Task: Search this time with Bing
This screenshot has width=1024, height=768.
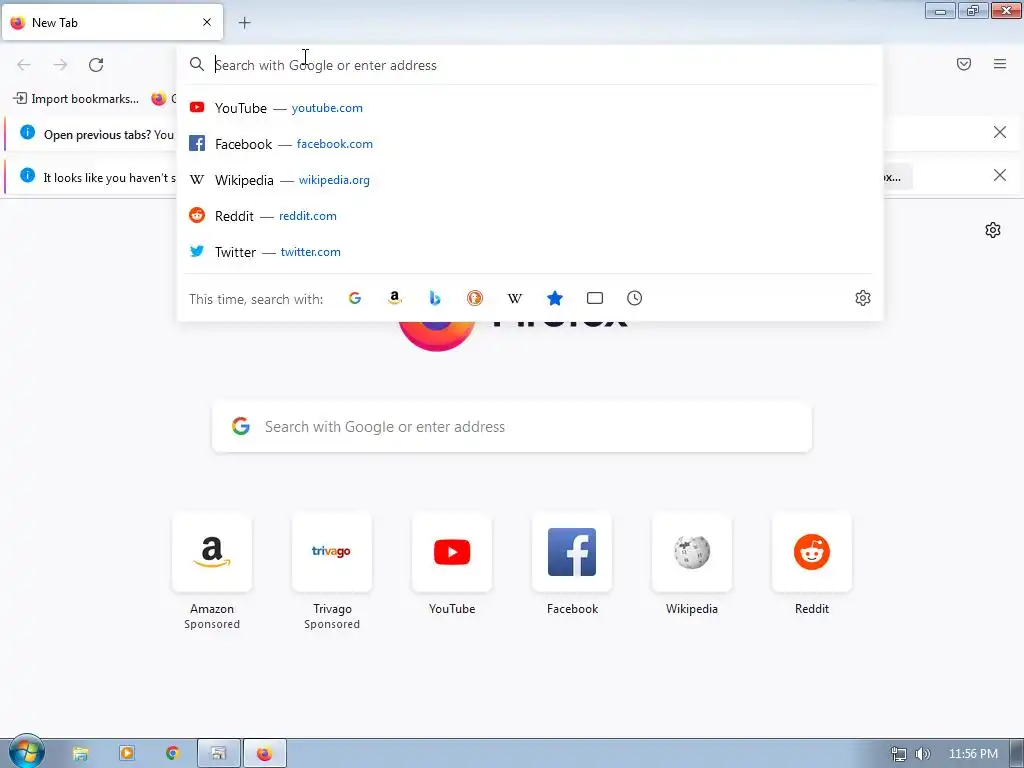Action: [435, 298]
